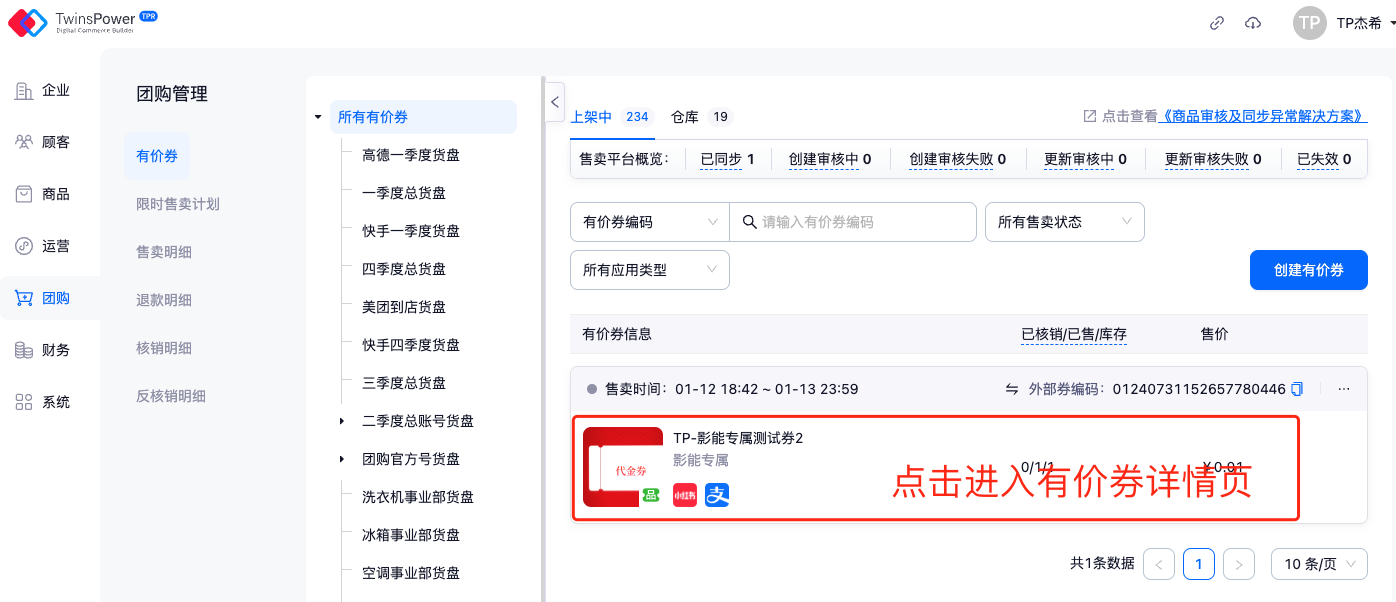Expand the 二季度总账号货盘 tree node
1396x602 pixels.
click(x=342, y=421)
